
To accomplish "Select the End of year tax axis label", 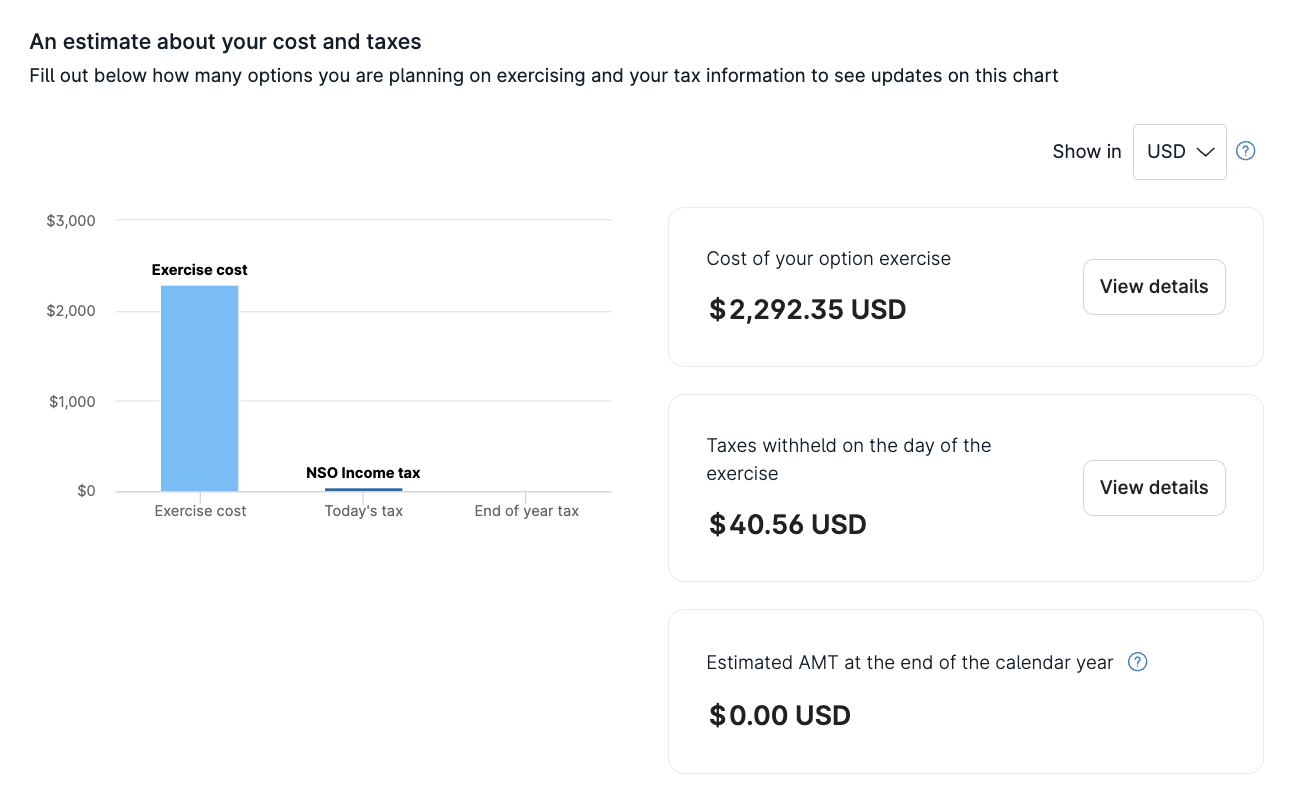I will (527, 511).
